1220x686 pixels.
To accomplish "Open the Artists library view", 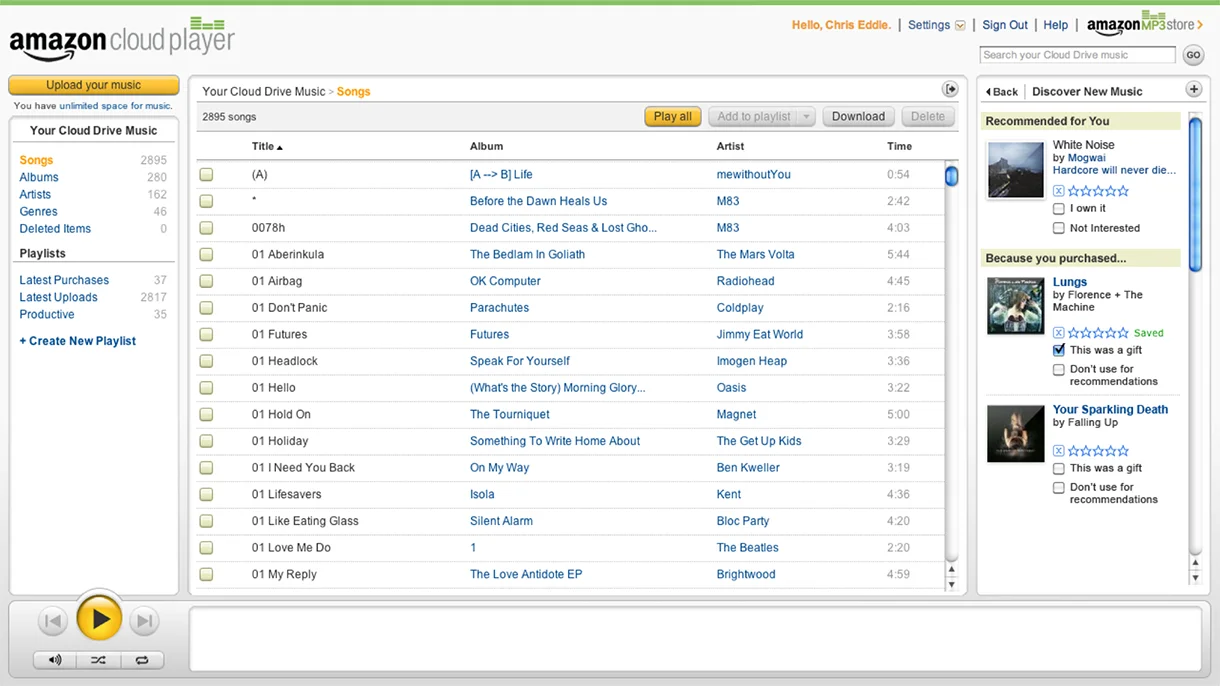I will tap(35, 194).
